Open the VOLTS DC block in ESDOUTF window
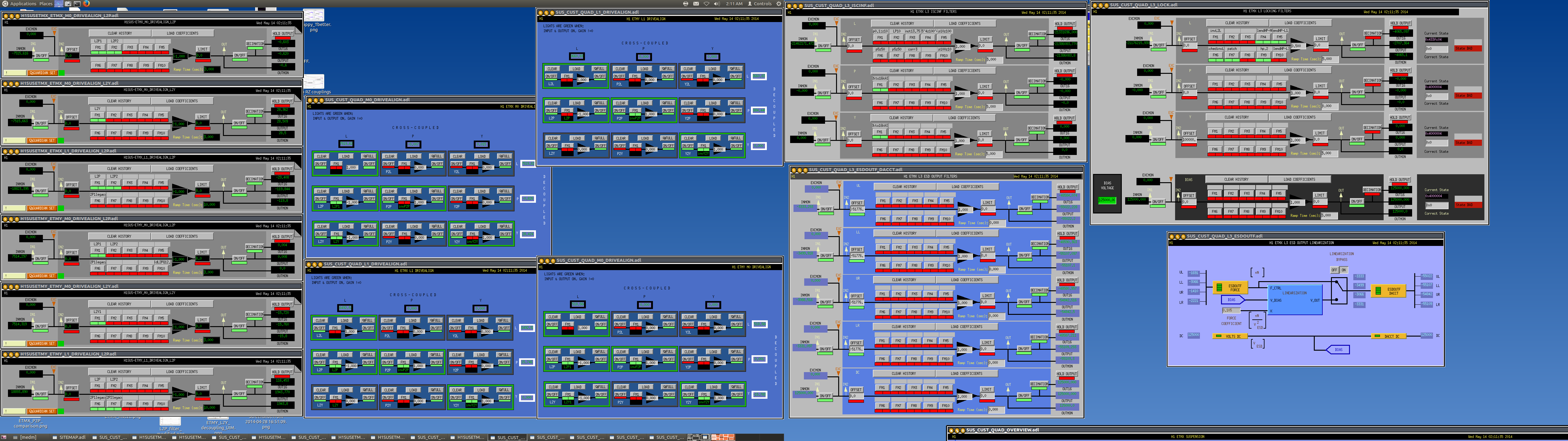Viewport: 1568px width, 441px height. coord(1230,336)
